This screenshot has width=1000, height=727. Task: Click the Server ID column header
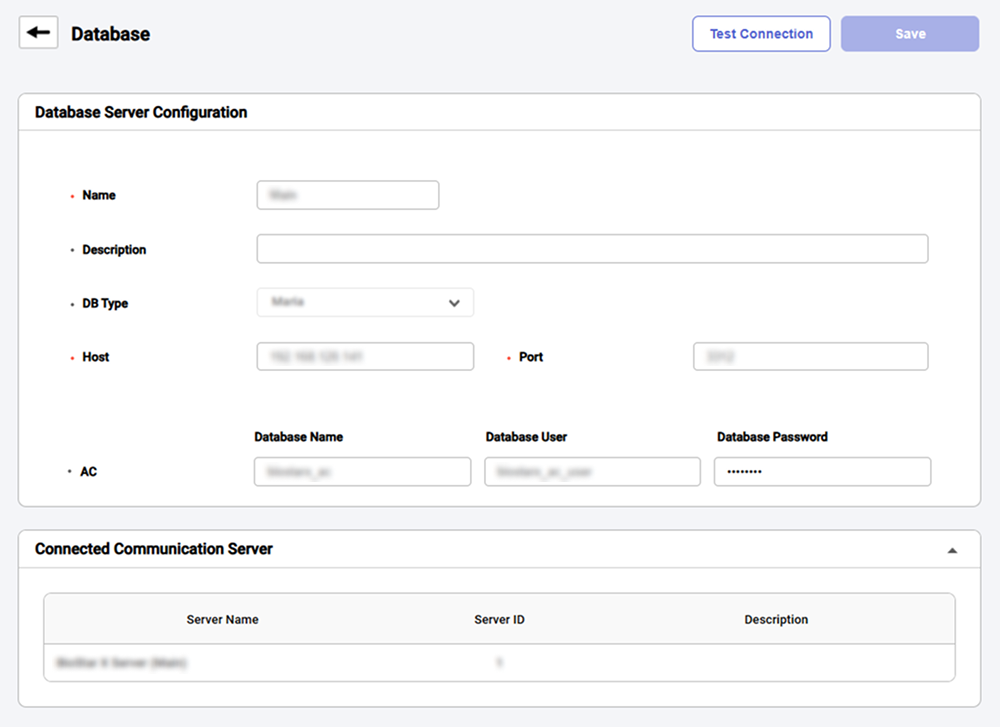(499, 620)
